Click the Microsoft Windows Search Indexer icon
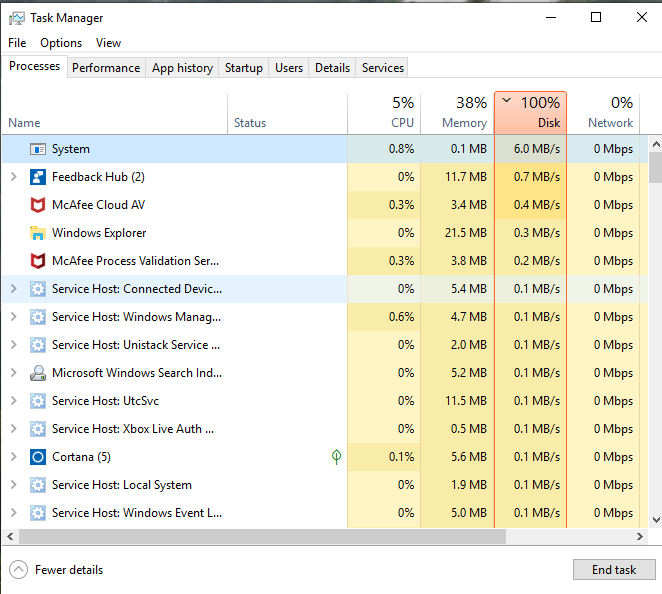The image size is (662, 594). coord(38,373)
